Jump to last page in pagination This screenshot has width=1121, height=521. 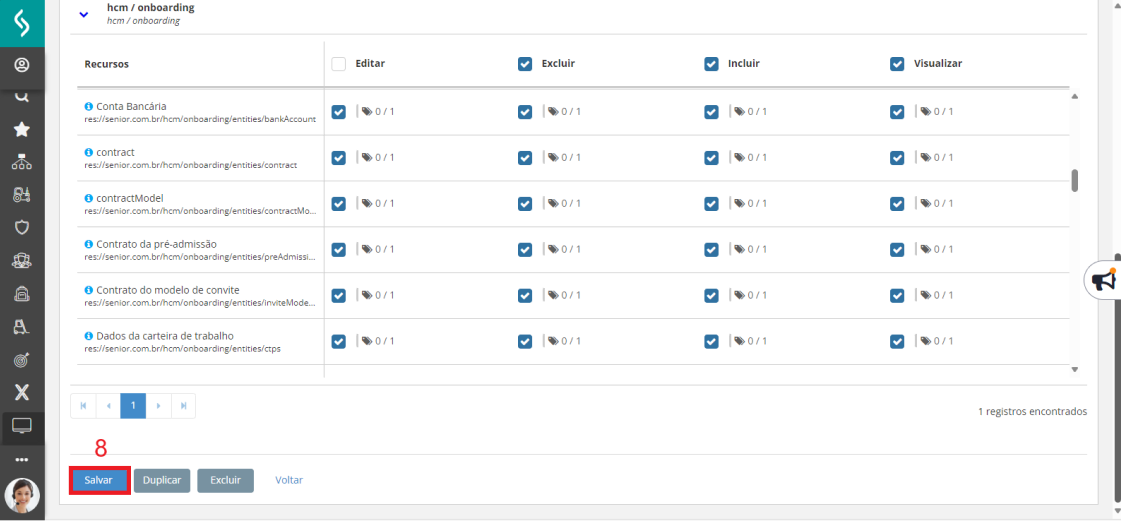click(x=183, y=406)
